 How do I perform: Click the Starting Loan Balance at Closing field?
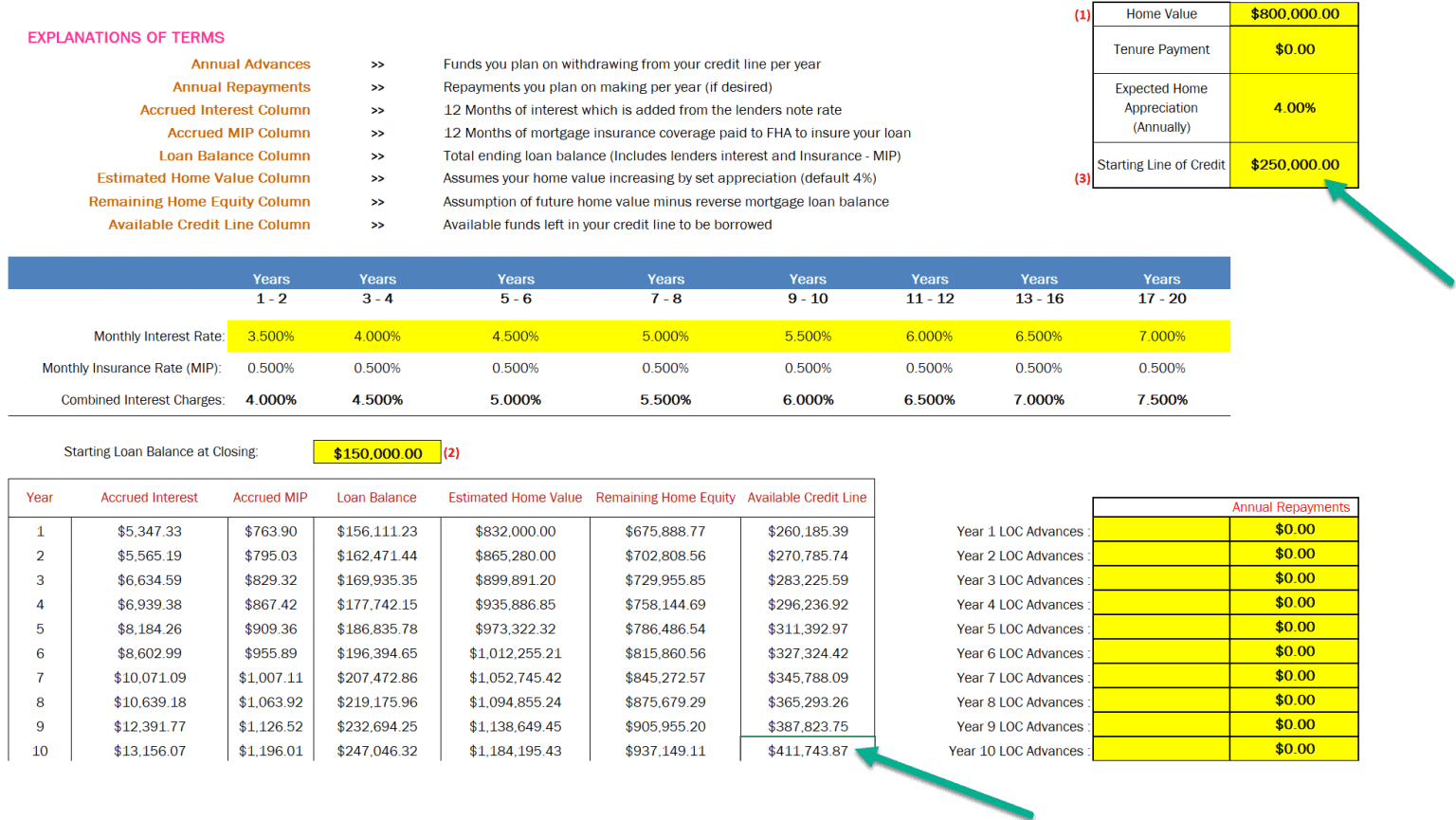[376, 451]
